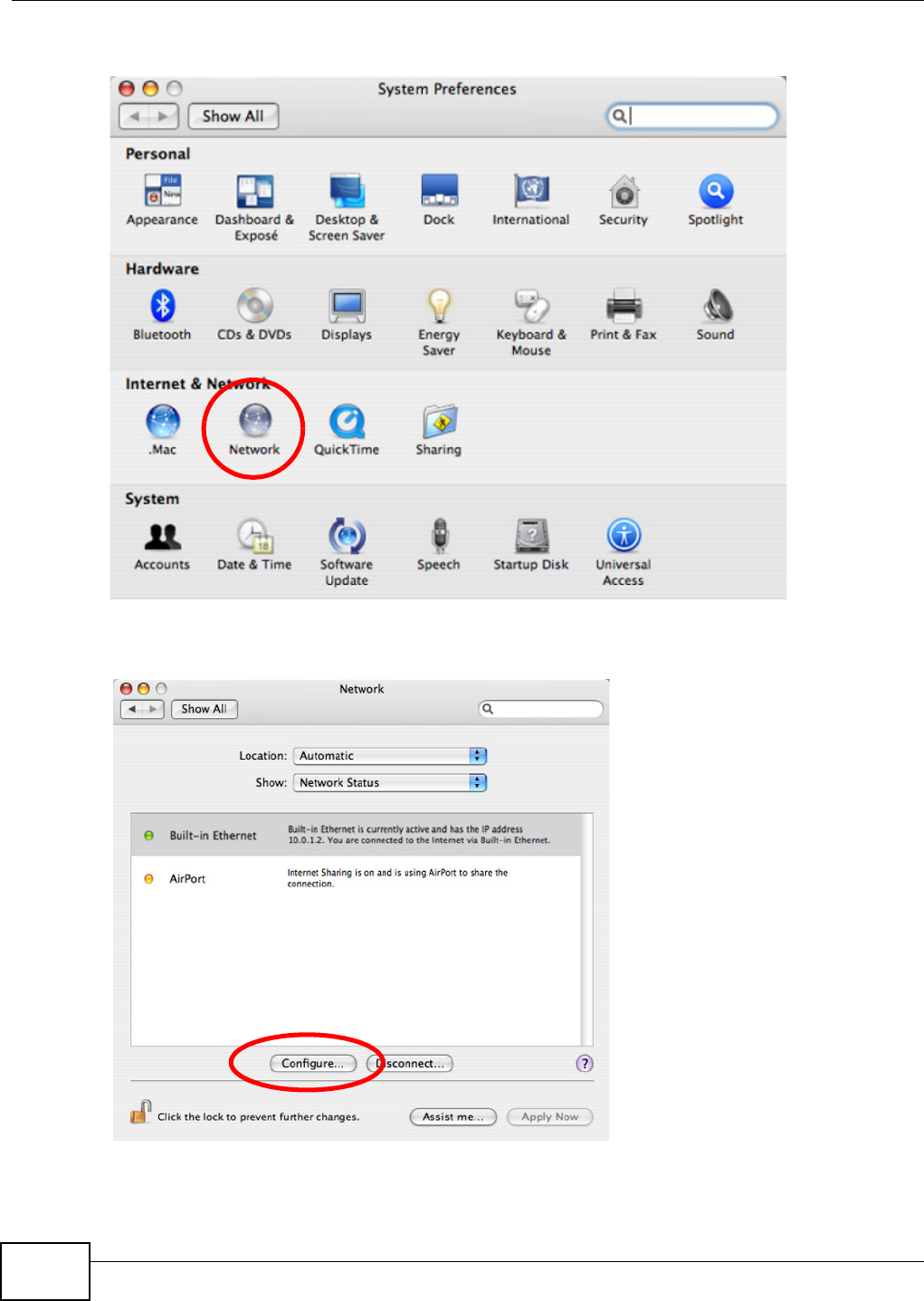The height and width of the screenshot is (1301, 924).
Task: Open Network help with the question mark
Action: click(x=585, y=1064)
